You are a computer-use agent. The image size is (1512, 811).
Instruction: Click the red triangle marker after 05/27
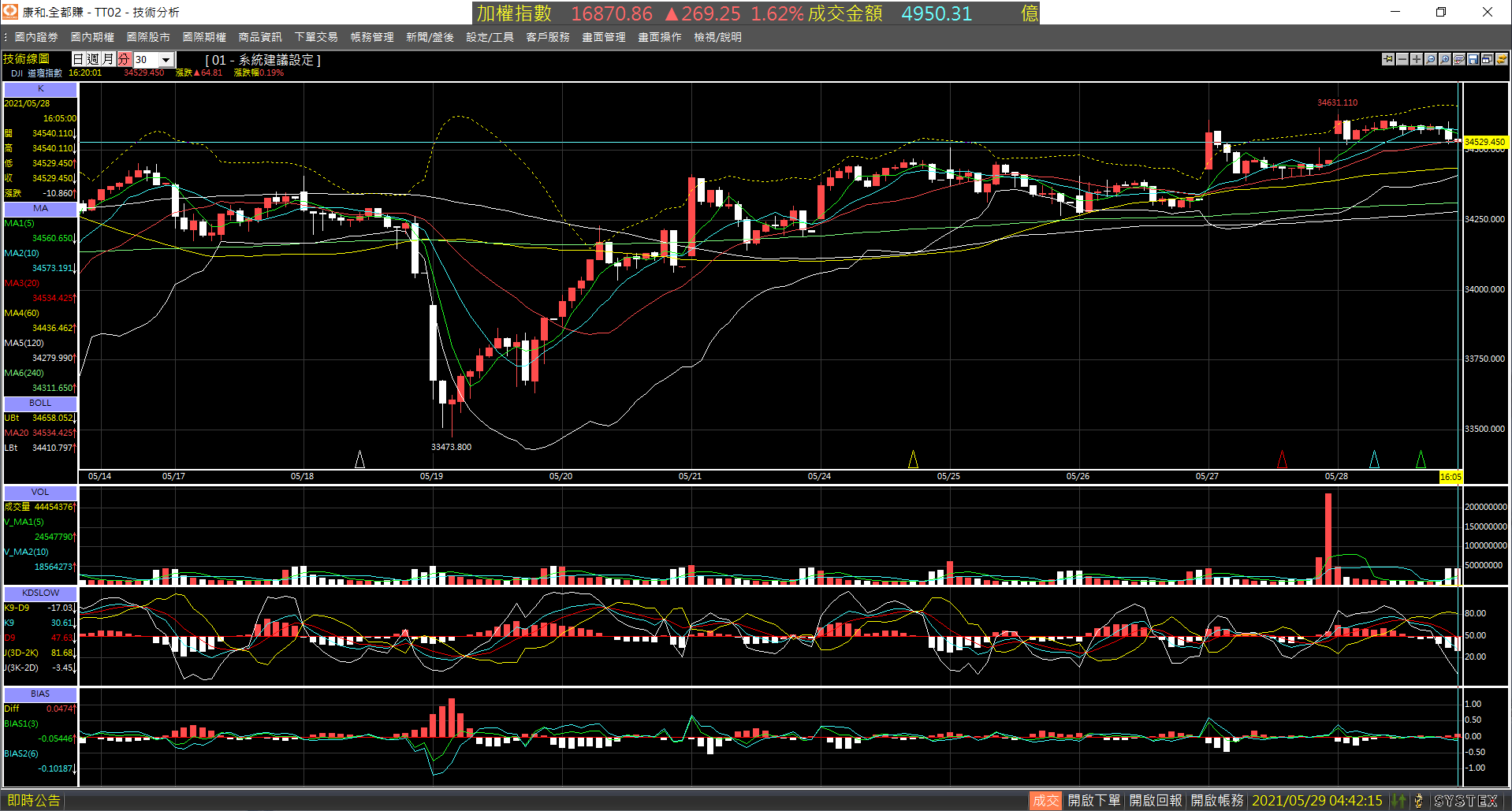pyautogui.click(x=1283, y=459)
